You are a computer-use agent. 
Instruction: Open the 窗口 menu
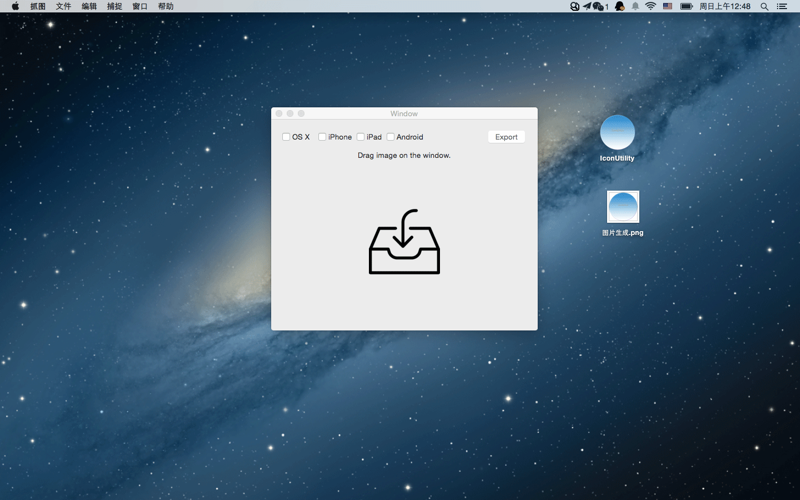coord(140,6)
